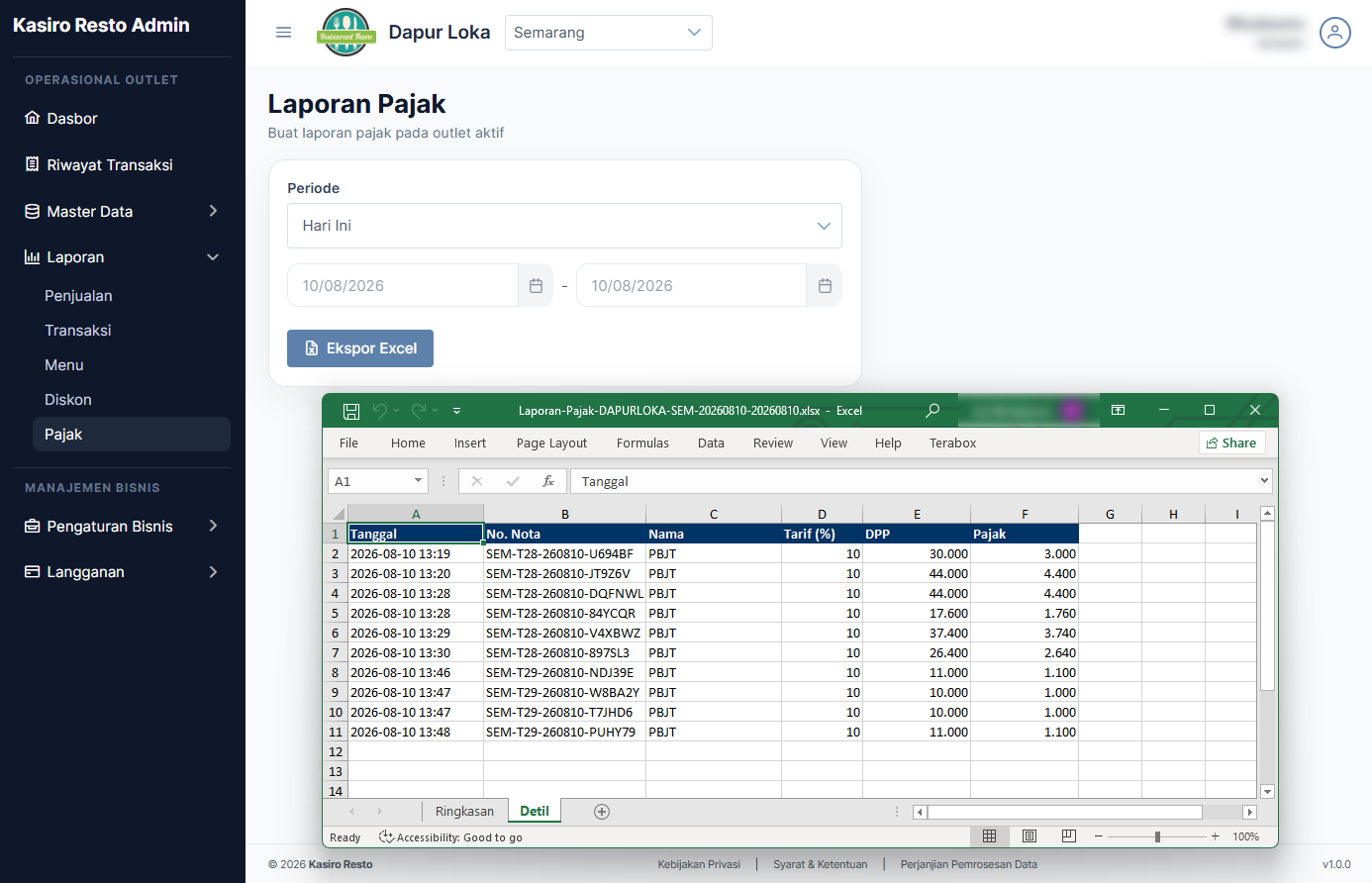The width and height of the screenshot is (1372, 883).
Task: Open the Excel File menu
Action: coord(348,443)
